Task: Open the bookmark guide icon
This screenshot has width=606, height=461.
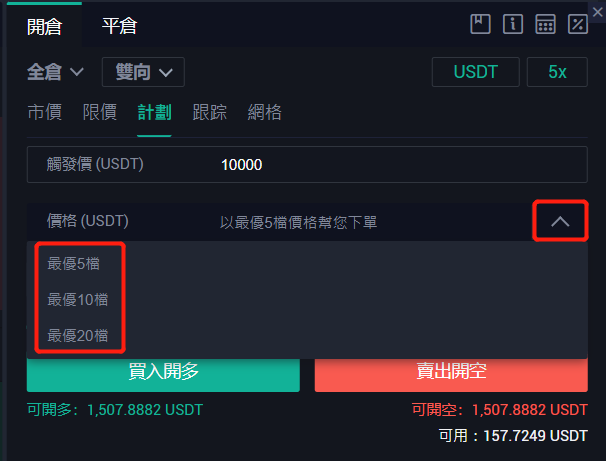Action: pyautogui.click(x=480, y=24)
